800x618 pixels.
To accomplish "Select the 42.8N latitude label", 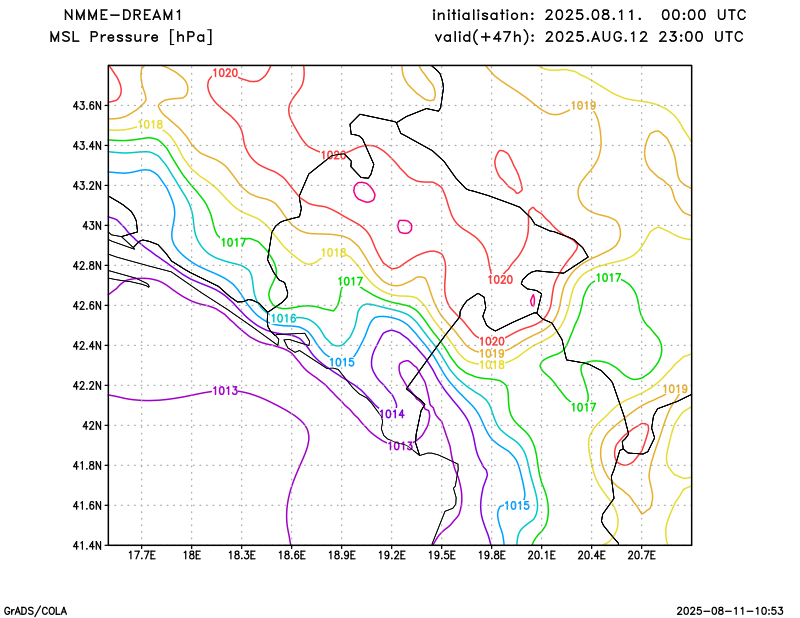I will click(x=87, y=266).
